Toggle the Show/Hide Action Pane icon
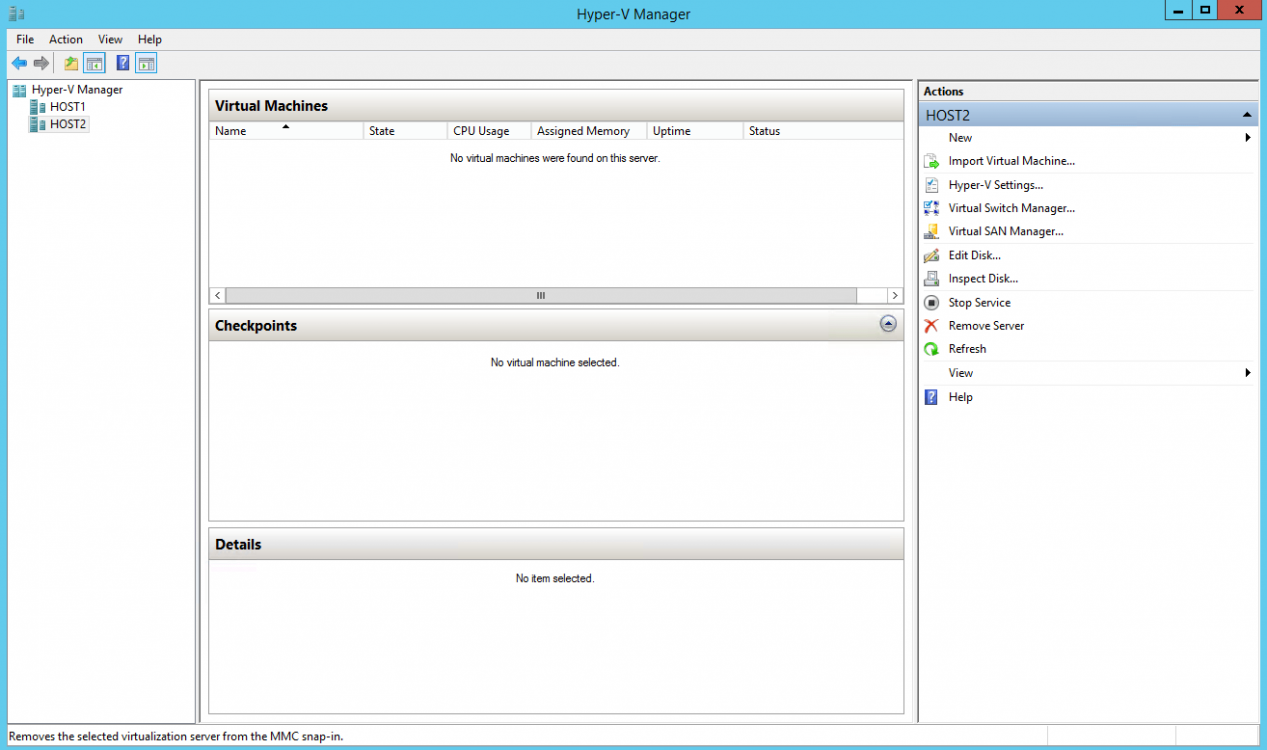This screenshot has height=750, width=1267. click(x=147, y=64)
